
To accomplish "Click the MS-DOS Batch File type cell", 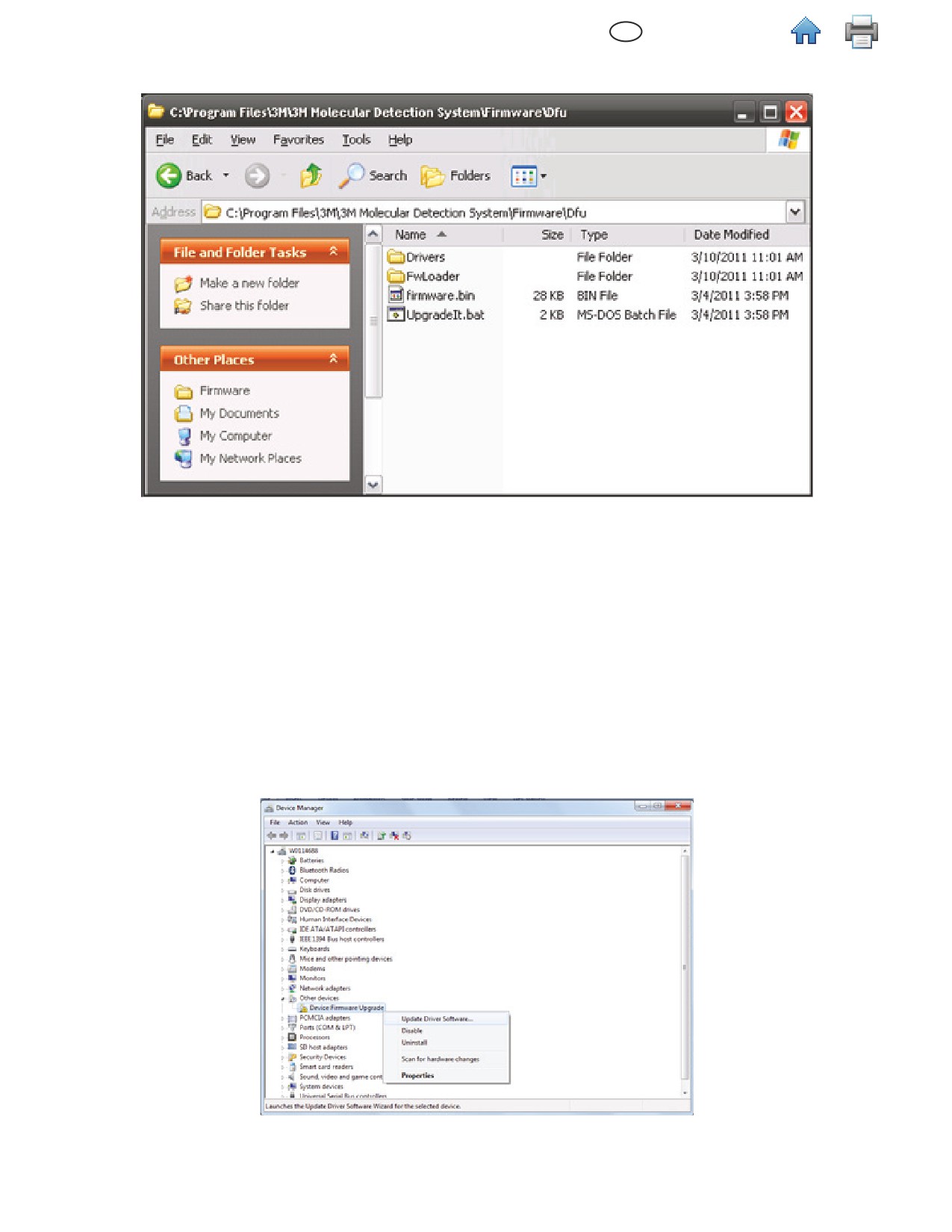I will (x=626, y=315).
